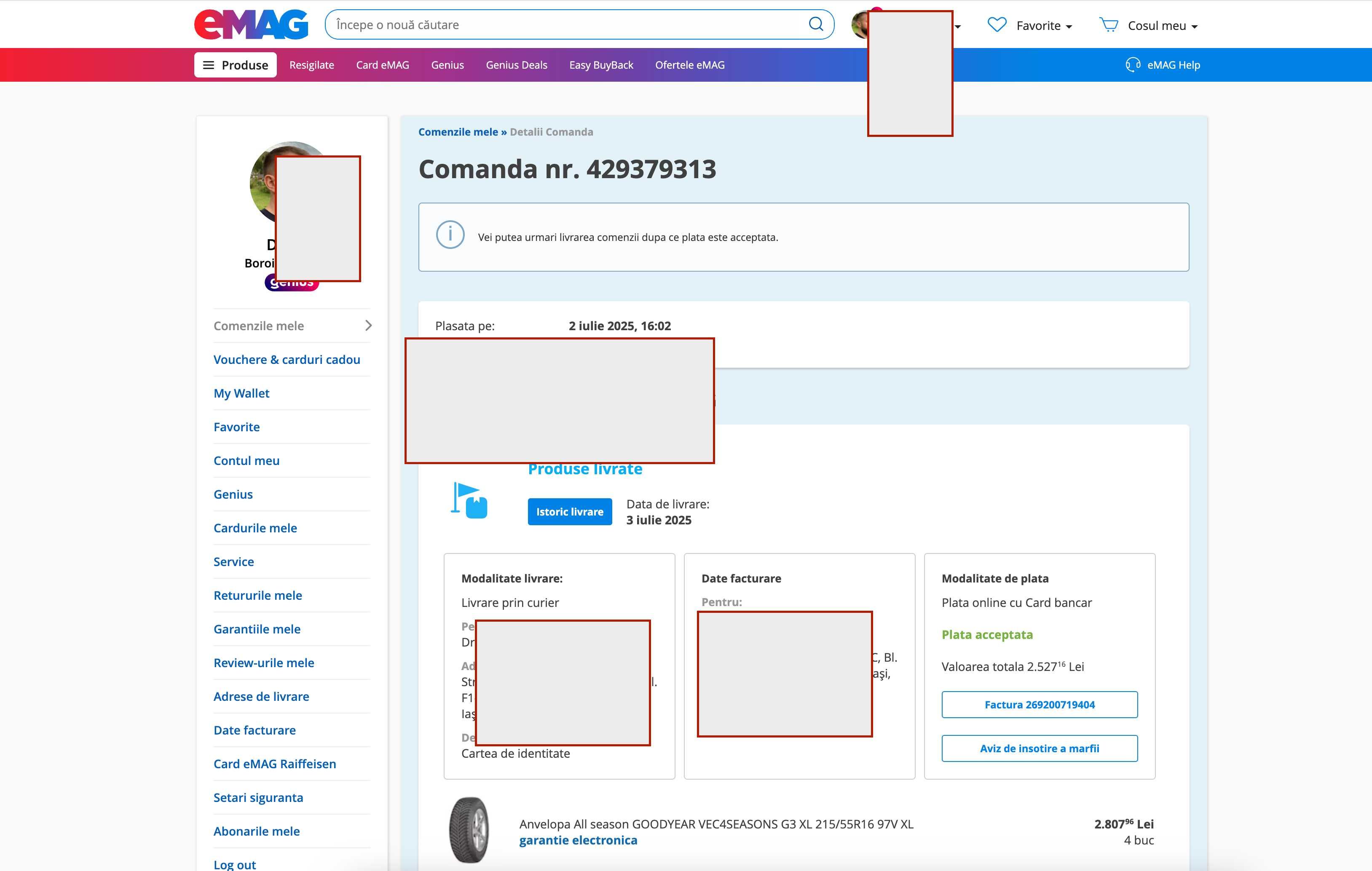Open the Favorite dropdown

1044,26
